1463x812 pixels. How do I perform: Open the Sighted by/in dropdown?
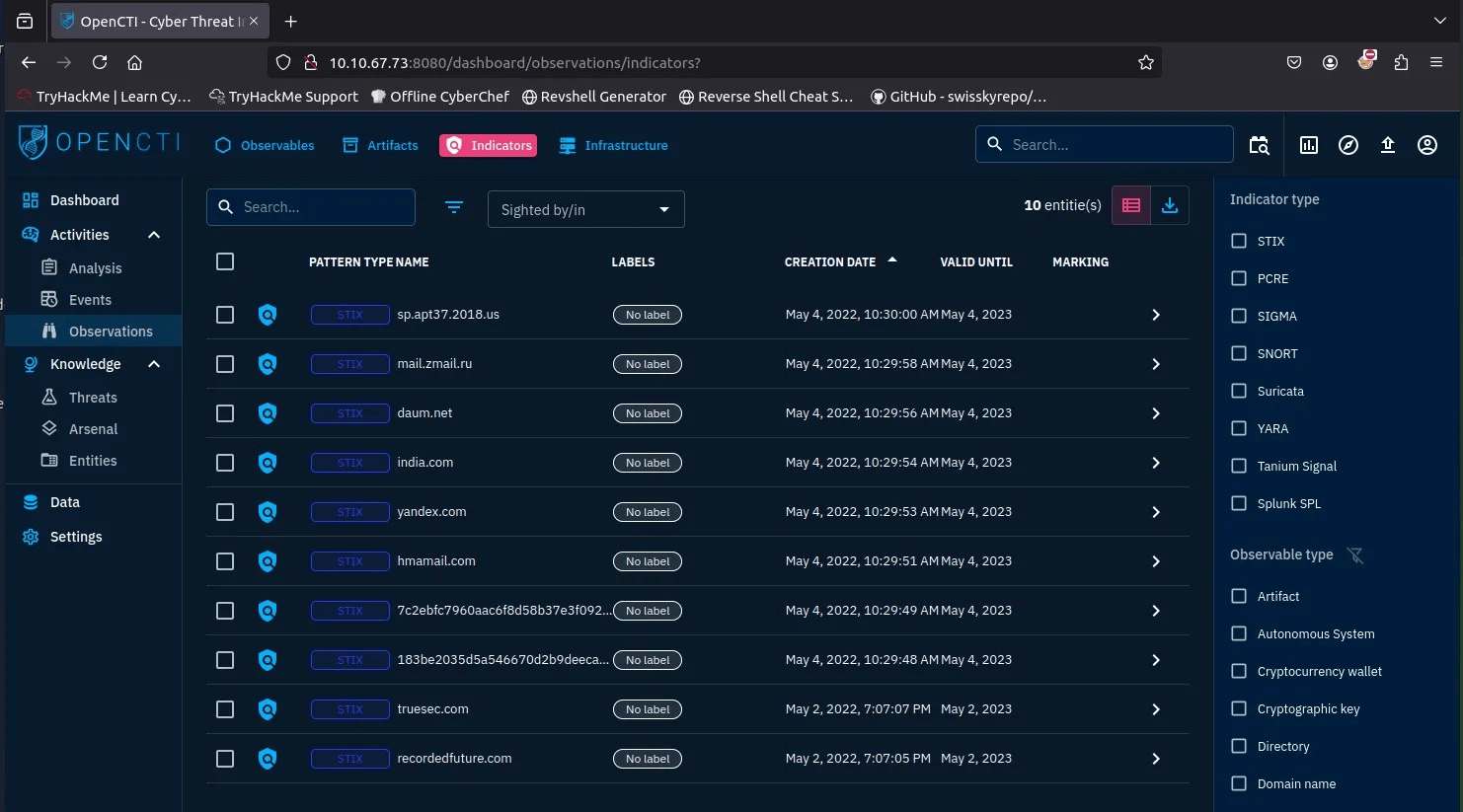coord(585,209)
